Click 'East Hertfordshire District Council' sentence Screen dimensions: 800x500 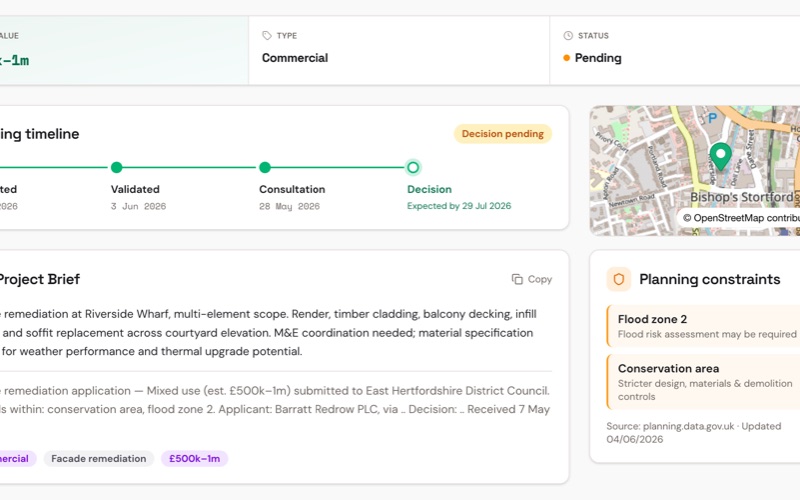[x=457, y=391]
